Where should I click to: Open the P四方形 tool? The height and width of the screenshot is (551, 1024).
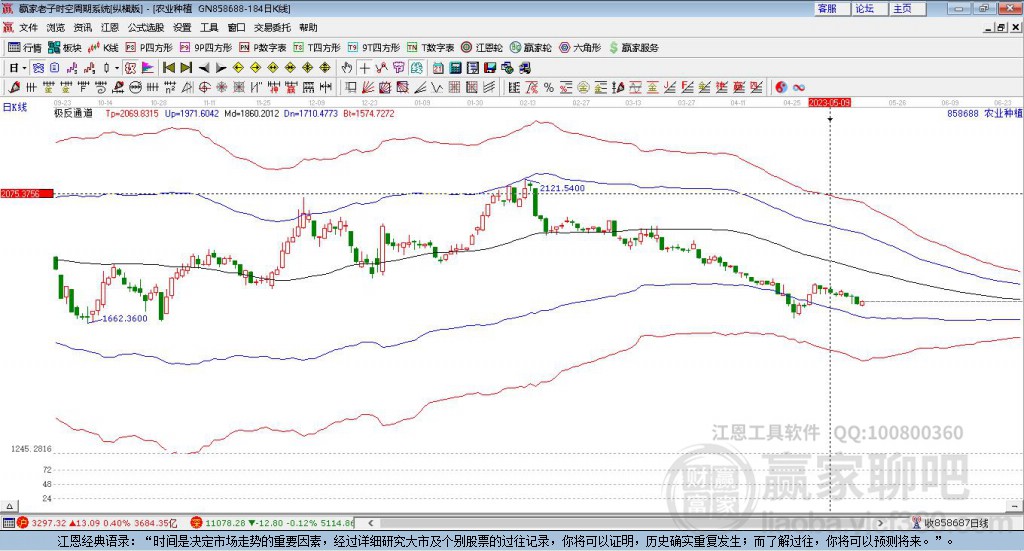point(149,48)
